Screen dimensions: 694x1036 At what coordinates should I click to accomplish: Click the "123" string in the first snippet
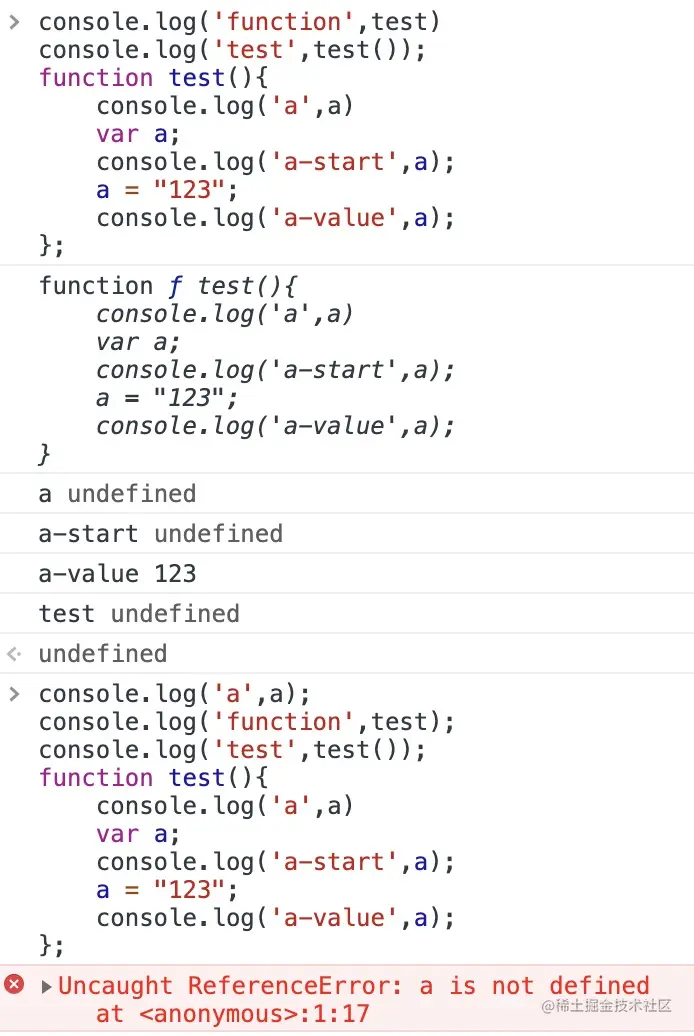(x=190, y=190)
